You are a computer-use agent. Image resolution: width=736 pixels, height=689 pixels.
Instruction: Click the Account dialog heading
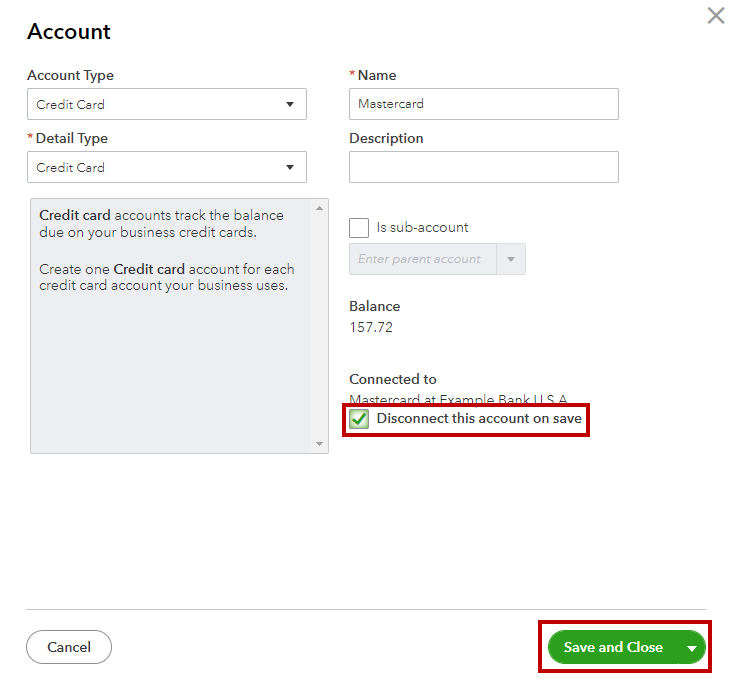coord(69,32)
